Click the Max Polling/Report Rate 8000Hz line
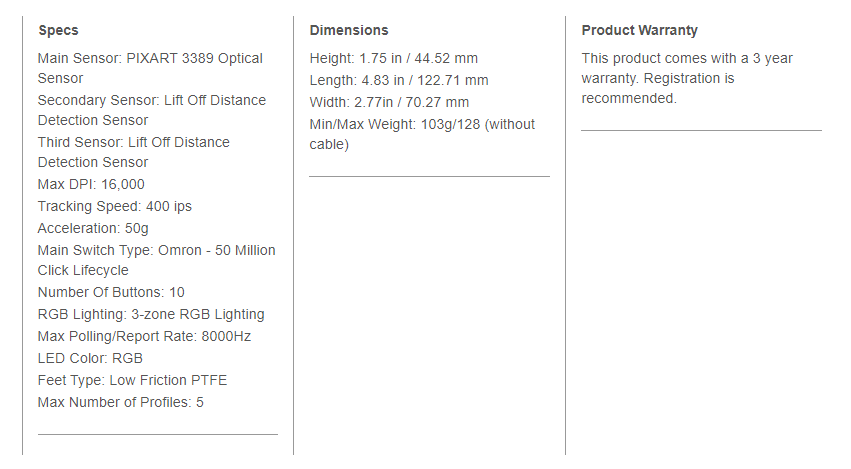The height and width of the screenshot is (469, 851). tap(144, 337)
